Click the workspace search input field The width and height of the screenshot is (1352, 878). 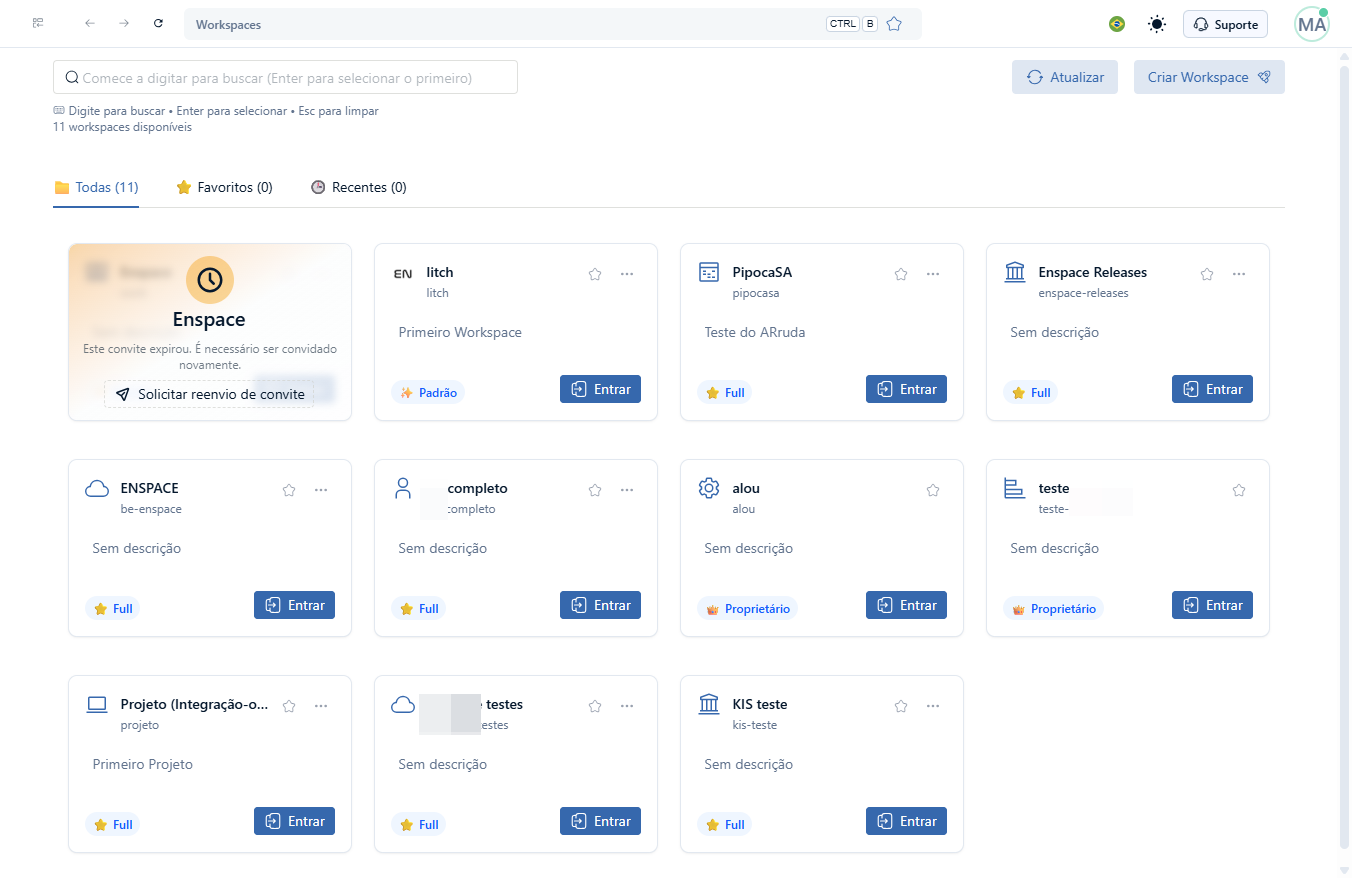[285, 77]
